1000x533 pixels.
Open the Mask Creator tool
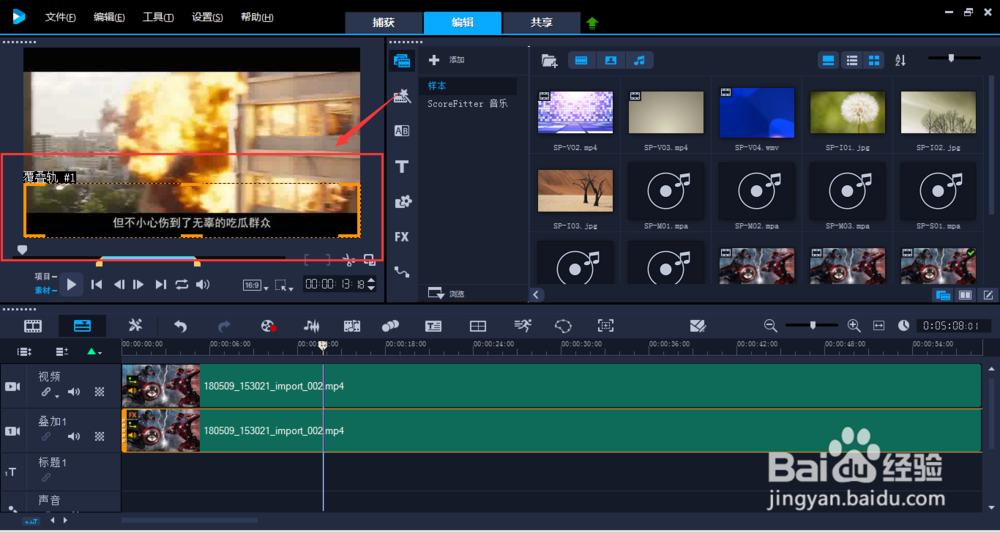(563, 326)
